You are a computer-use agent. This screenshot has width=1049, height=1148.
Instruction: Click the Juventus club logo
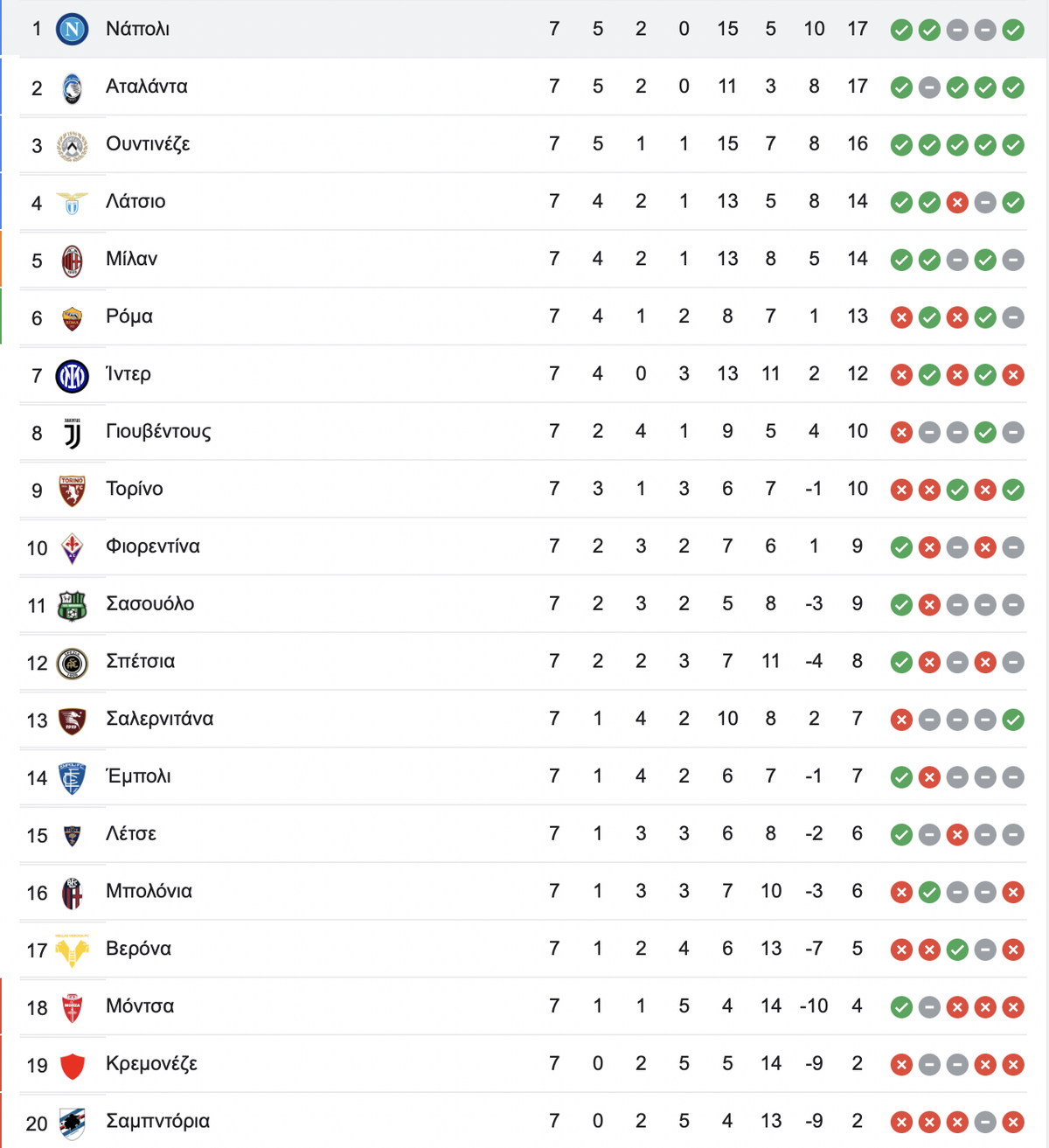(x=72, y=434)
